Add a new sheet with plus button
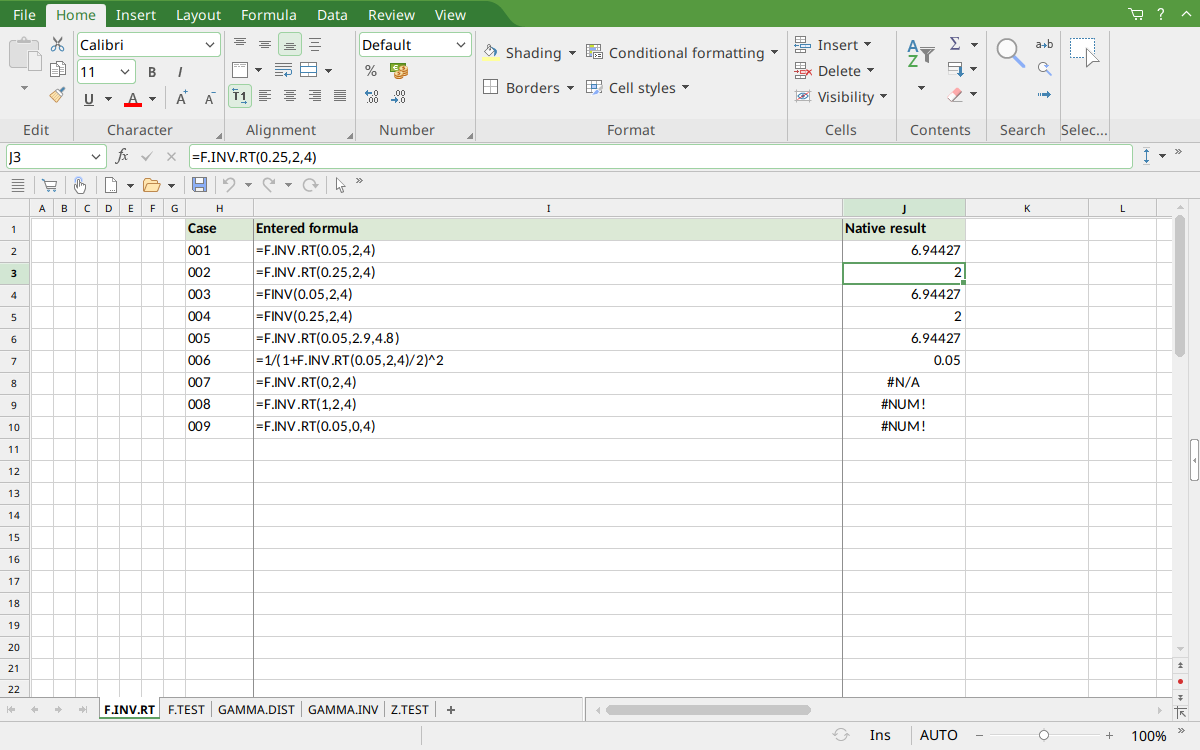Viewport: 1200px width, 750px height. [x=451, y=710]
